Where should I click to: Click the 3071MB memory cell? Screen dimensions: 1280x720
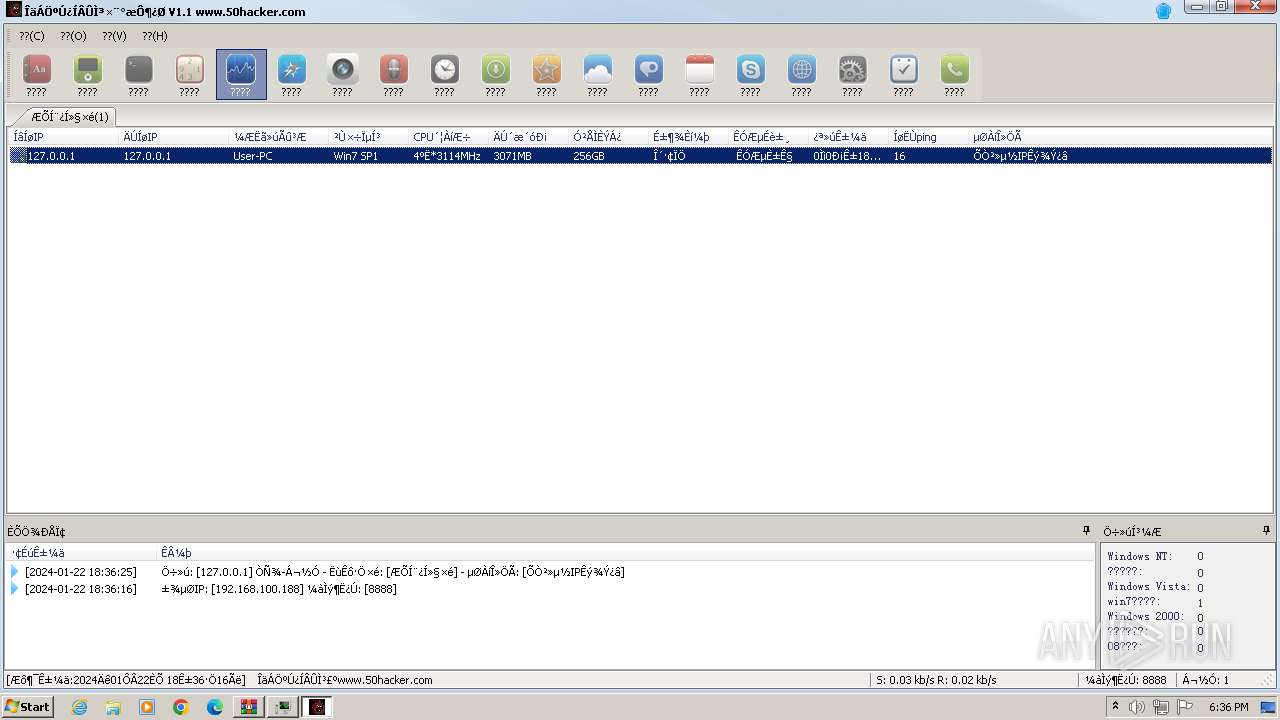click(x=512, y=156)
